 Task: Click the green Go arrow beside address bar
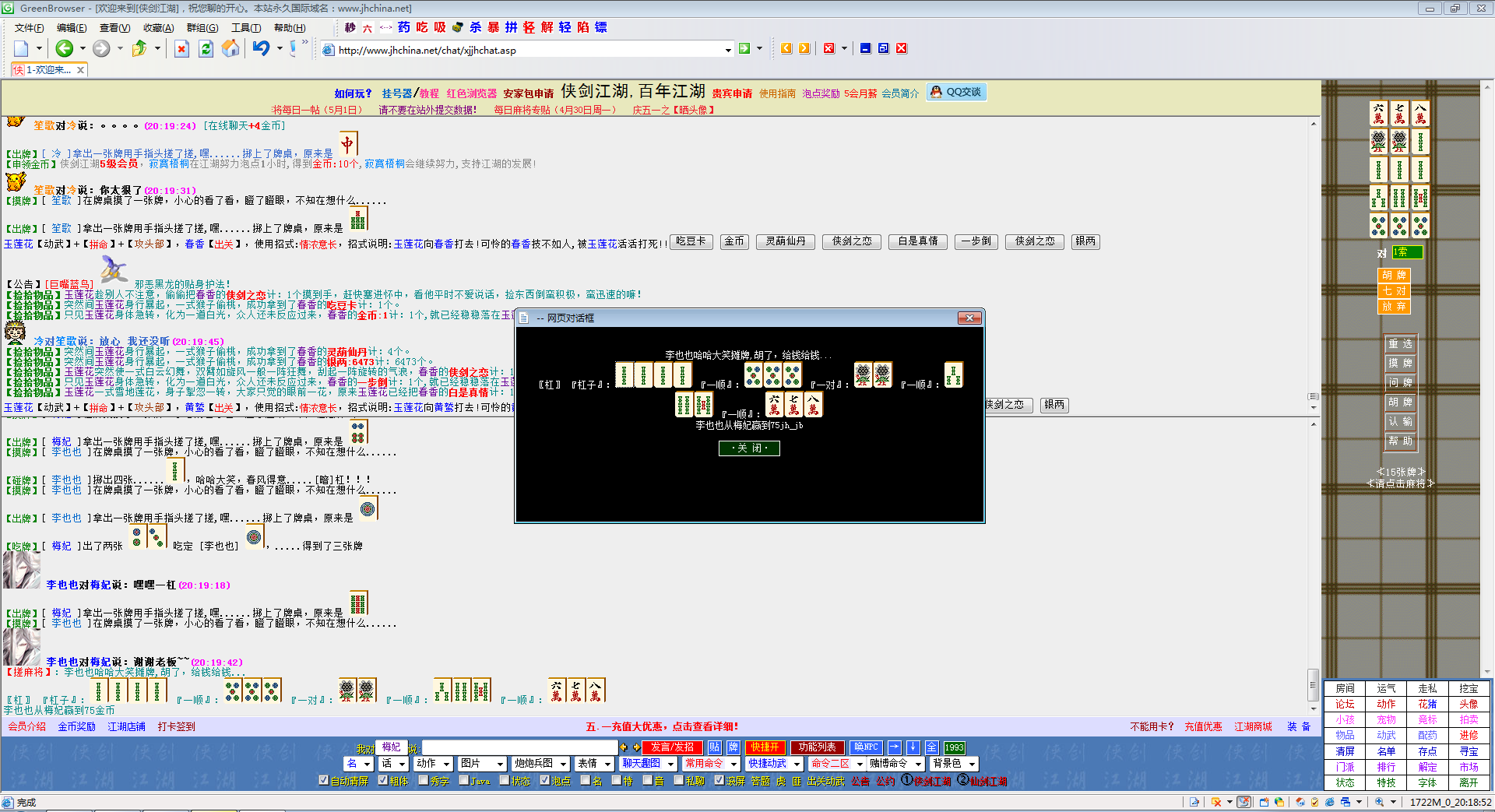coord(744,48)
